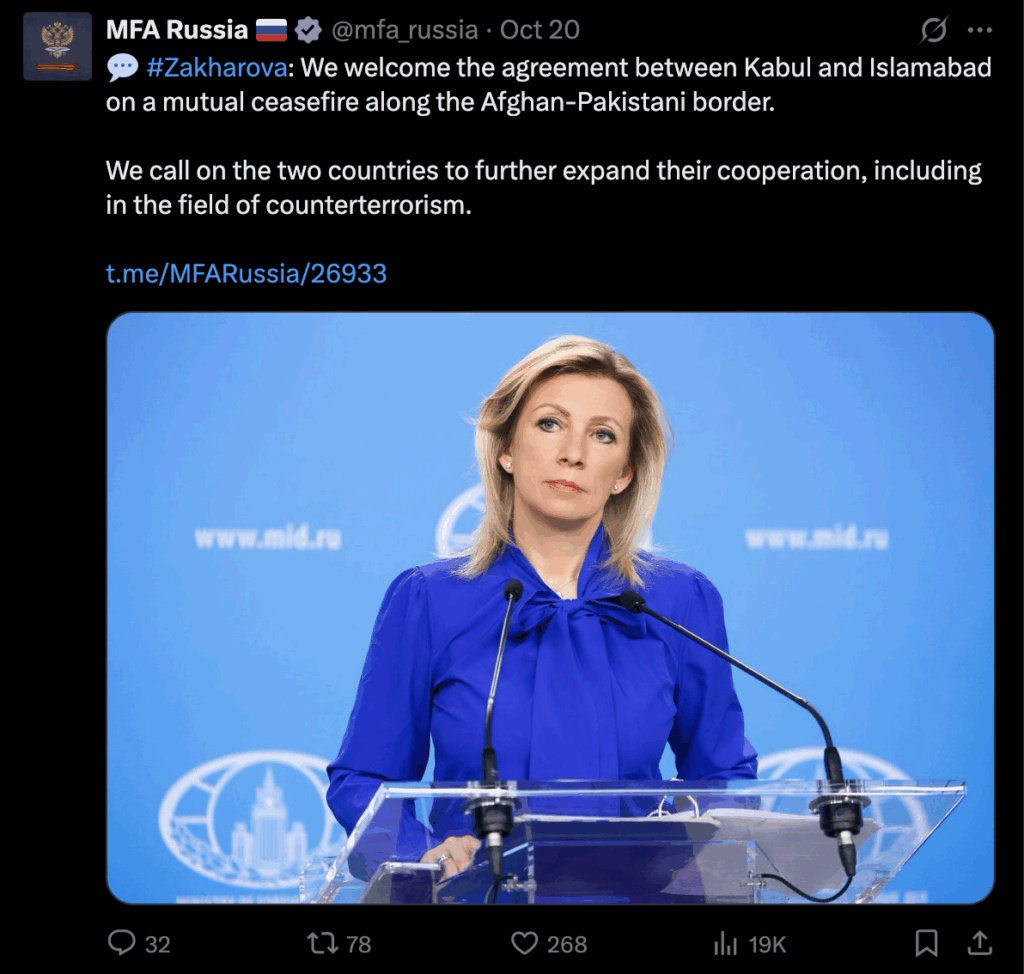Image resolution: width=1024 pixels, height=974 pixels.
Task: Bookmark this post
Action: pos(926,943)
